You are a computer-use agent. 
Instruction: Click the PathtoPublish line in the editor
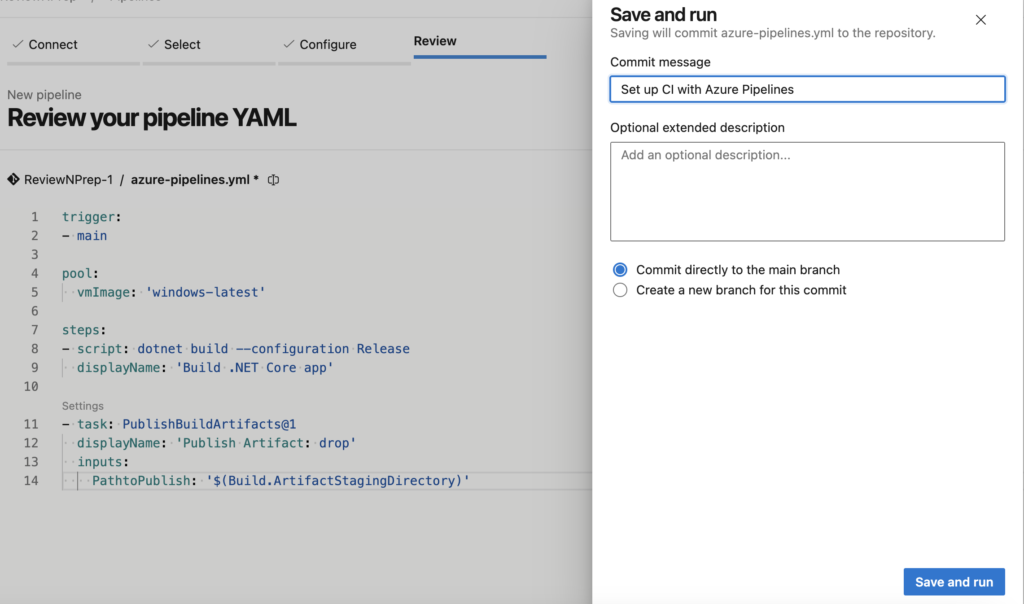[281, 481]
